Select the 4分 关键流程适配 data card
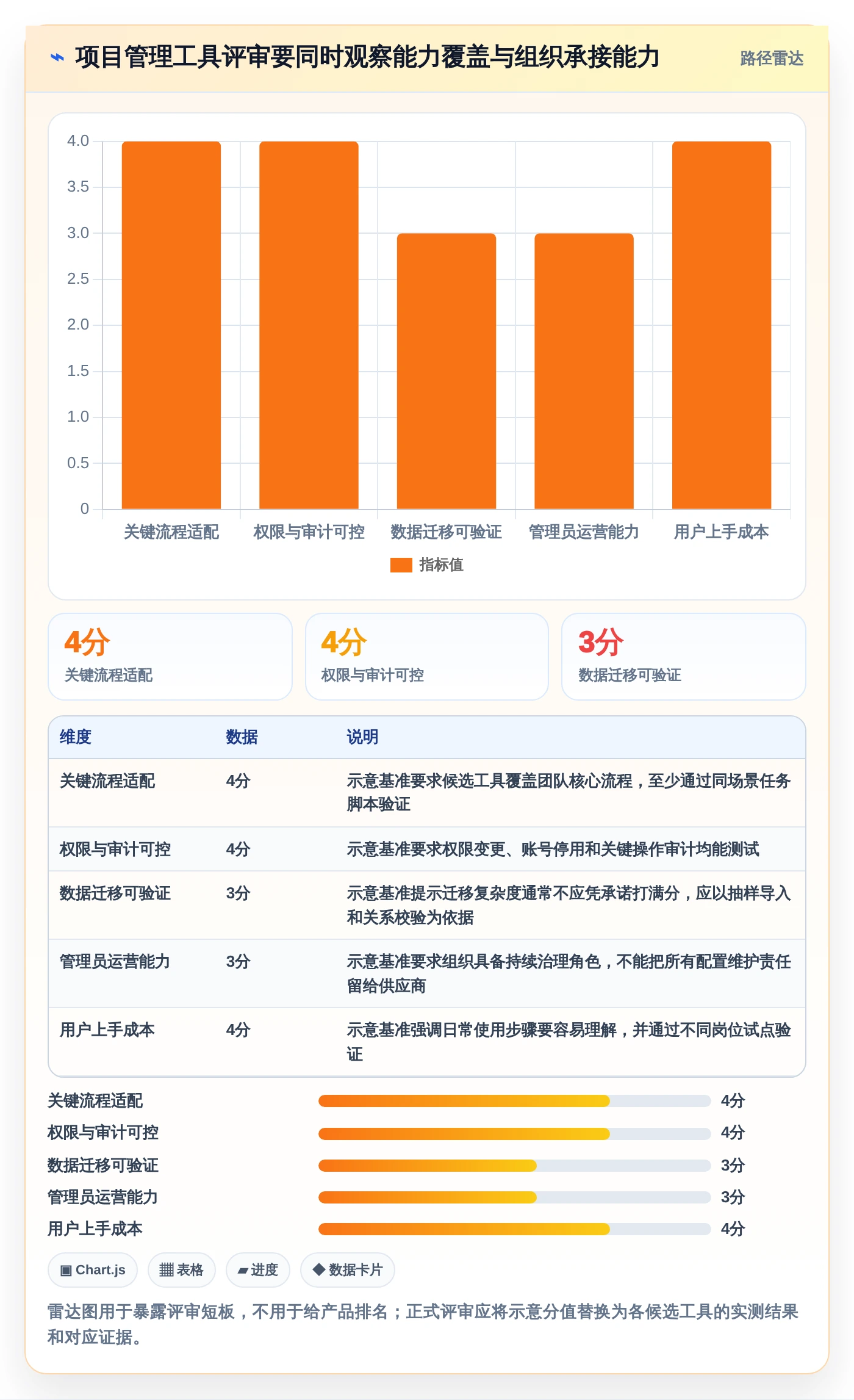The image size is (854, 1400). (x=170, y=657)
